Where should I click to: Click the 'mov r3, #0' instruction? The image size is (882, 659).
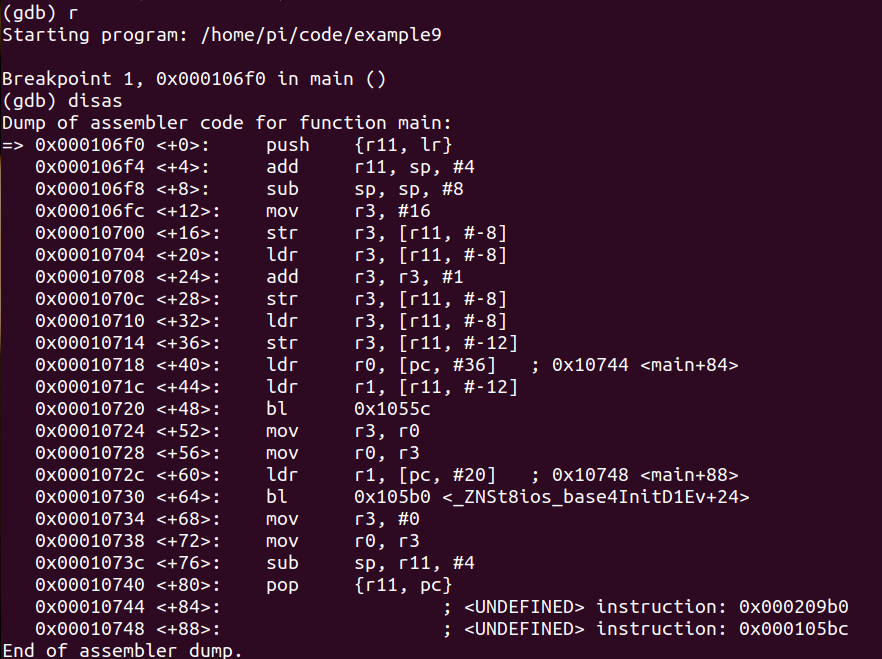click(342, 519)
